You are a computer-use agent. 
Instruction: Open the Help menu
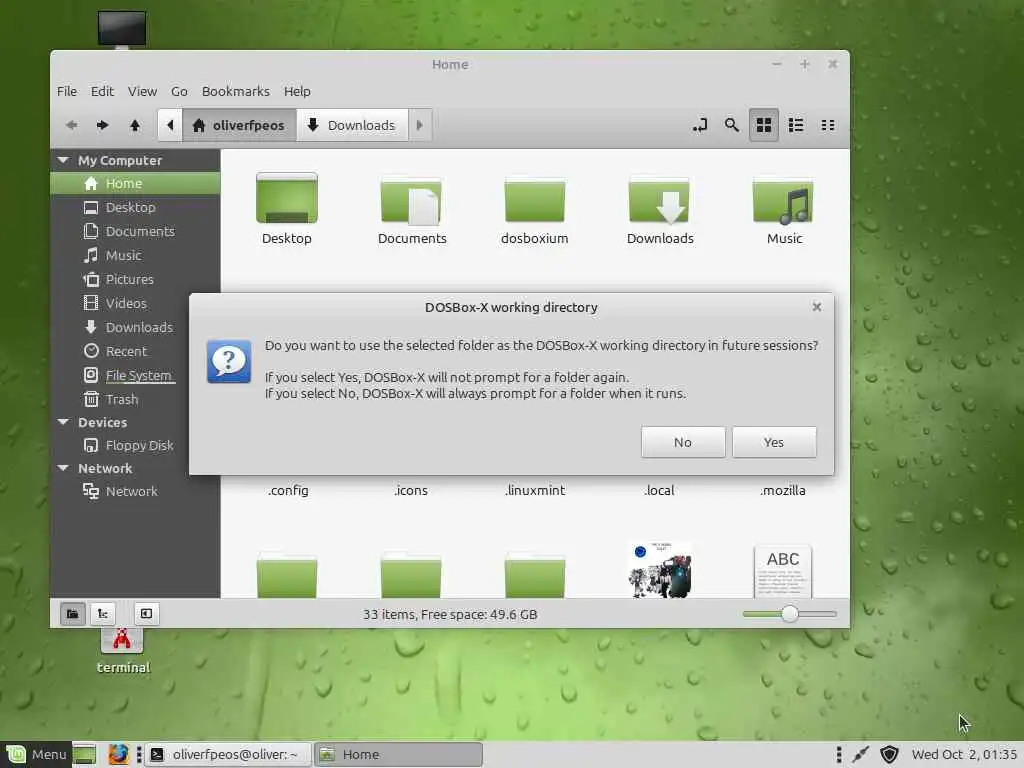(x=297, y=91)
